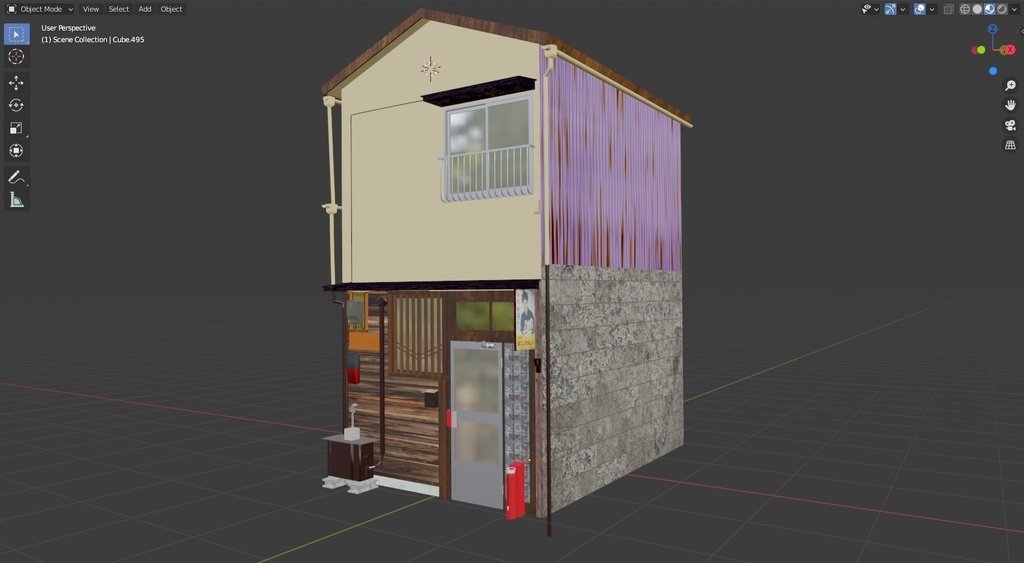Toggle the Show Overlays button
The image size is (1024, 563).
pos(920,9)
